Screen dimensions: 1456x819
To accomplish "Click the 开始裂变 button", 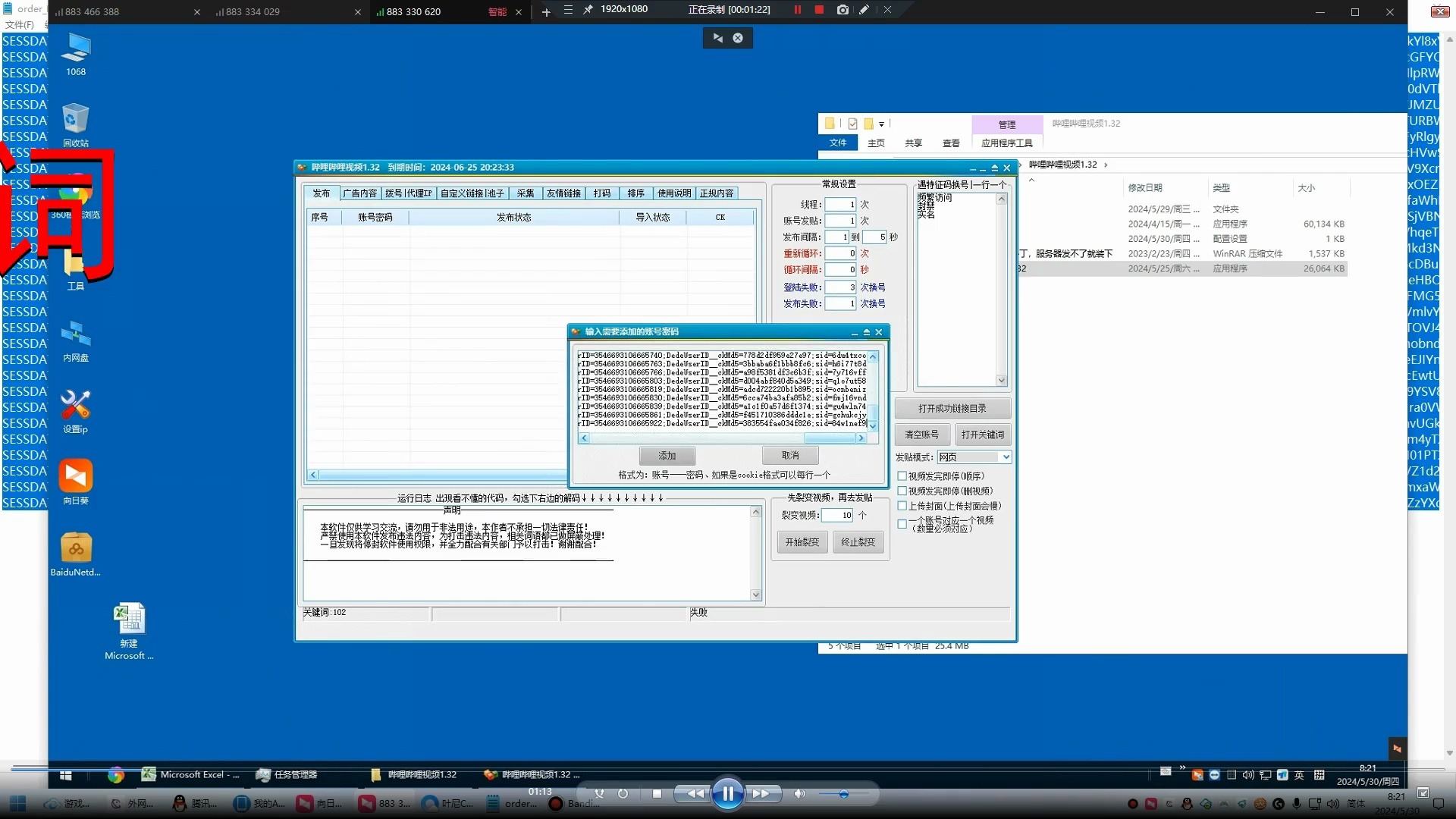I will pyautogui.click(x=802, y=542).
